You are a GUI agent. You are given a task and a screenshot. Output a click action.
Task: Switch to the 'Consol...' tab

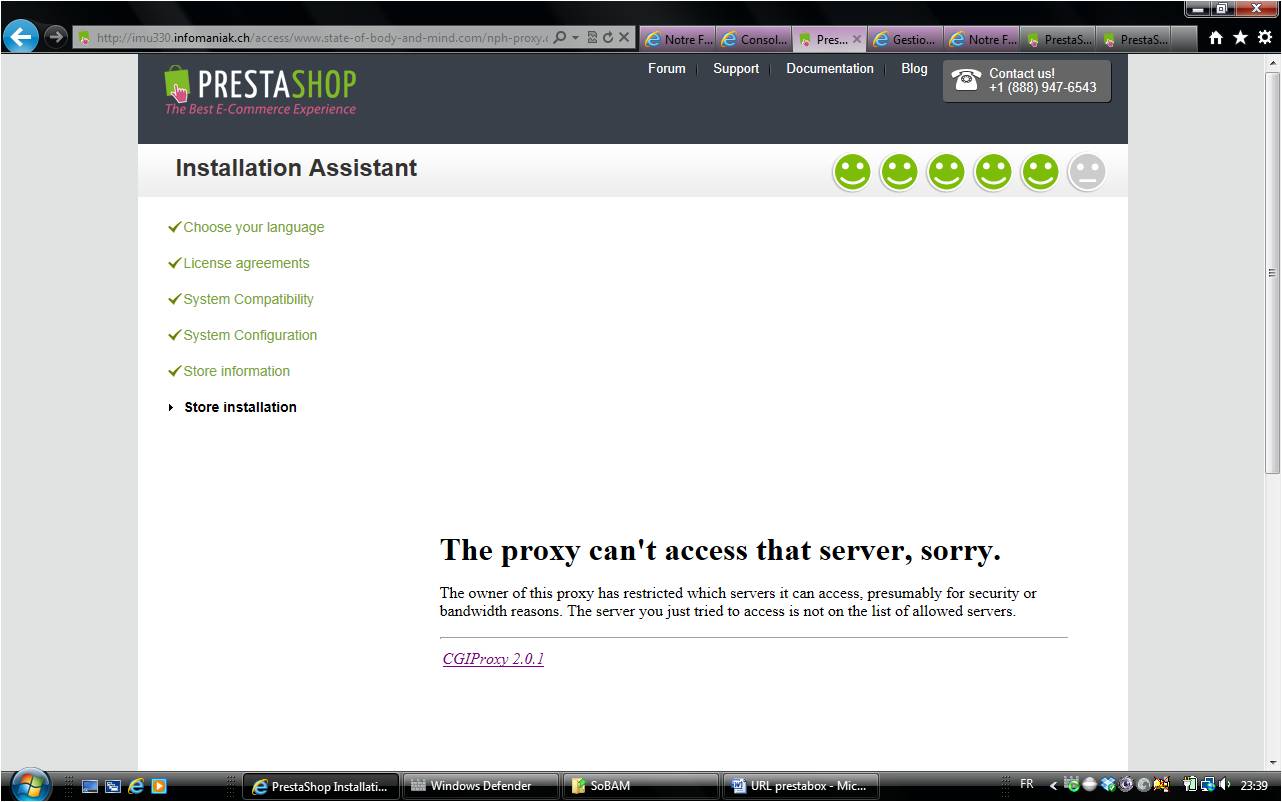point(754,39)
